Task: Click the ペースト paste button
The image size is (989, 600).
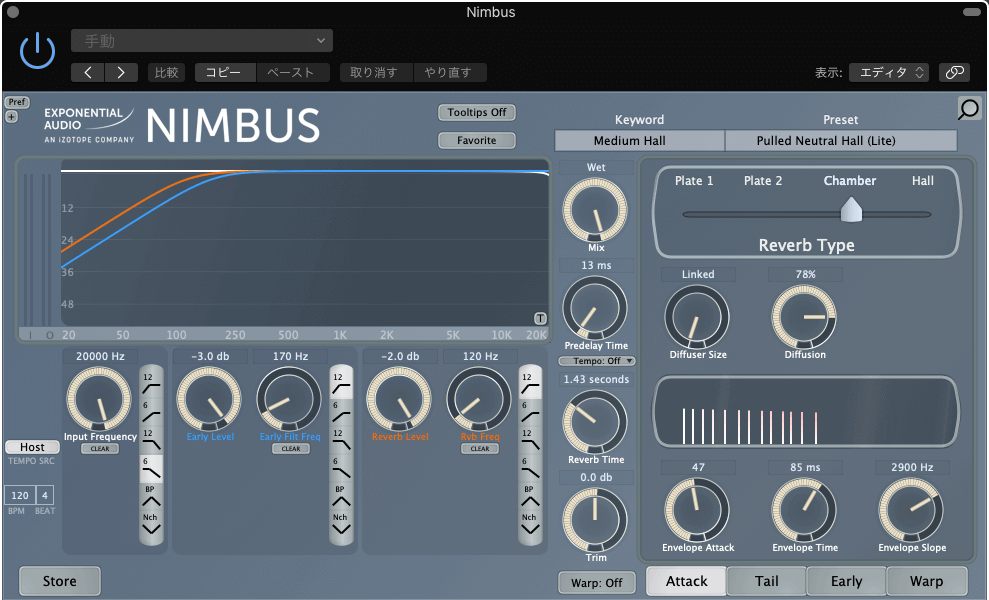Action: [x=291, y=73]
